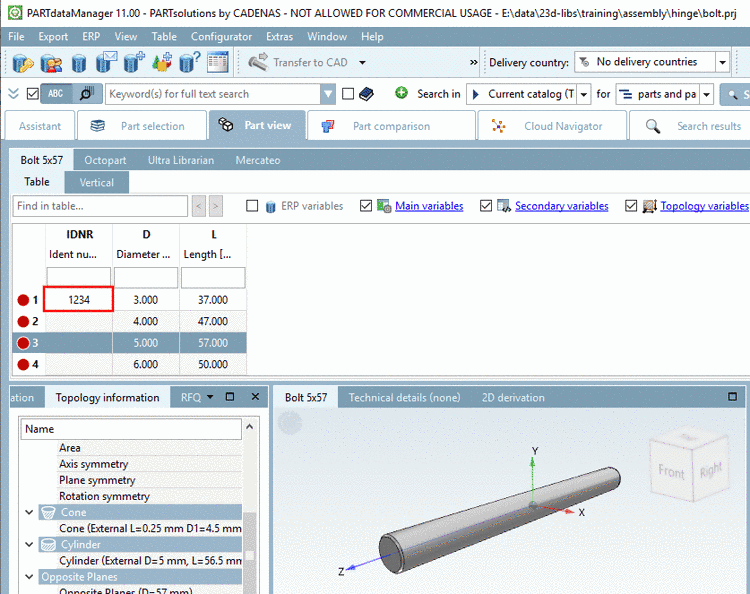Switch to the Octopart tab
Screen dimensions: 750x594
pos(105,160)
